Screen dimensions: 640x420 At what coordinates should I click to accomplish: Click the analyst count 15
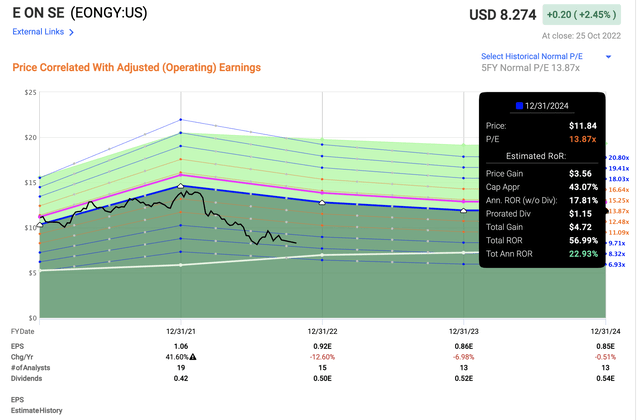click(322, 368)
